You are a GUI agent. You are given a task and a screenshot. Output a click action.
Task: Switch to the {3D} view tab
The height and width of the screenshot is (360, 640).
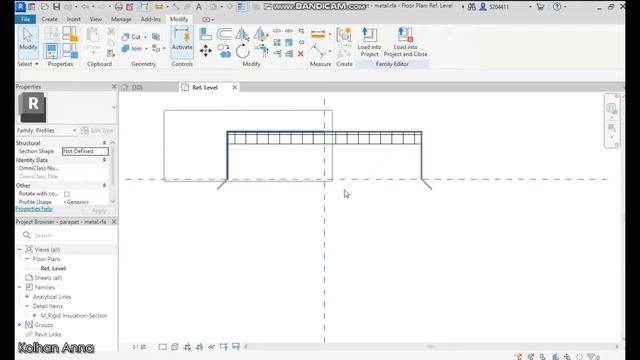tap(137, 87)
